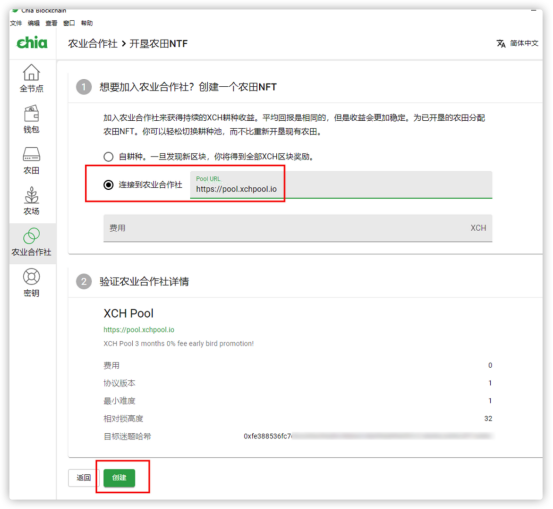This screenshot has height=509, width=553.
Task: Open the https://pool.xchpool.io link under XCH Pool
Action: pos(139,329)
